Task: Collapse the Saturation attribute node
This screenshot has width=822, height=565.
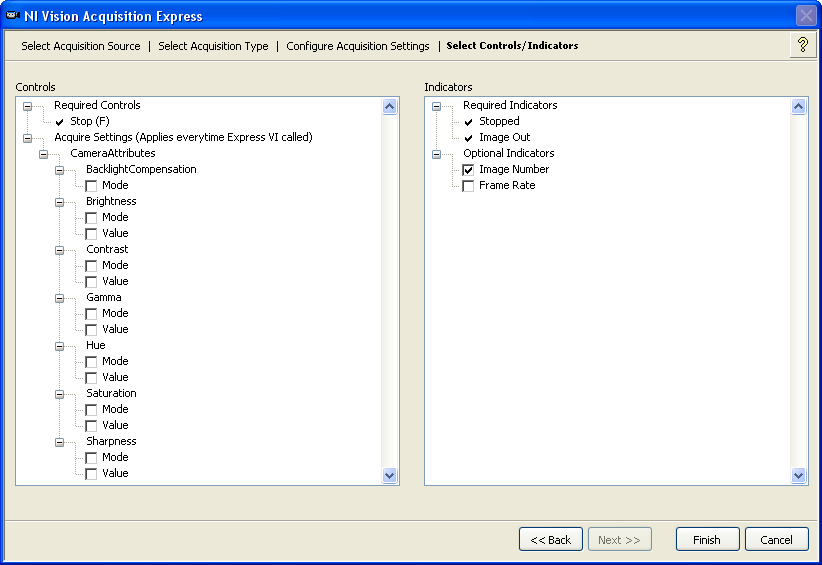Action: pos(60,394)
